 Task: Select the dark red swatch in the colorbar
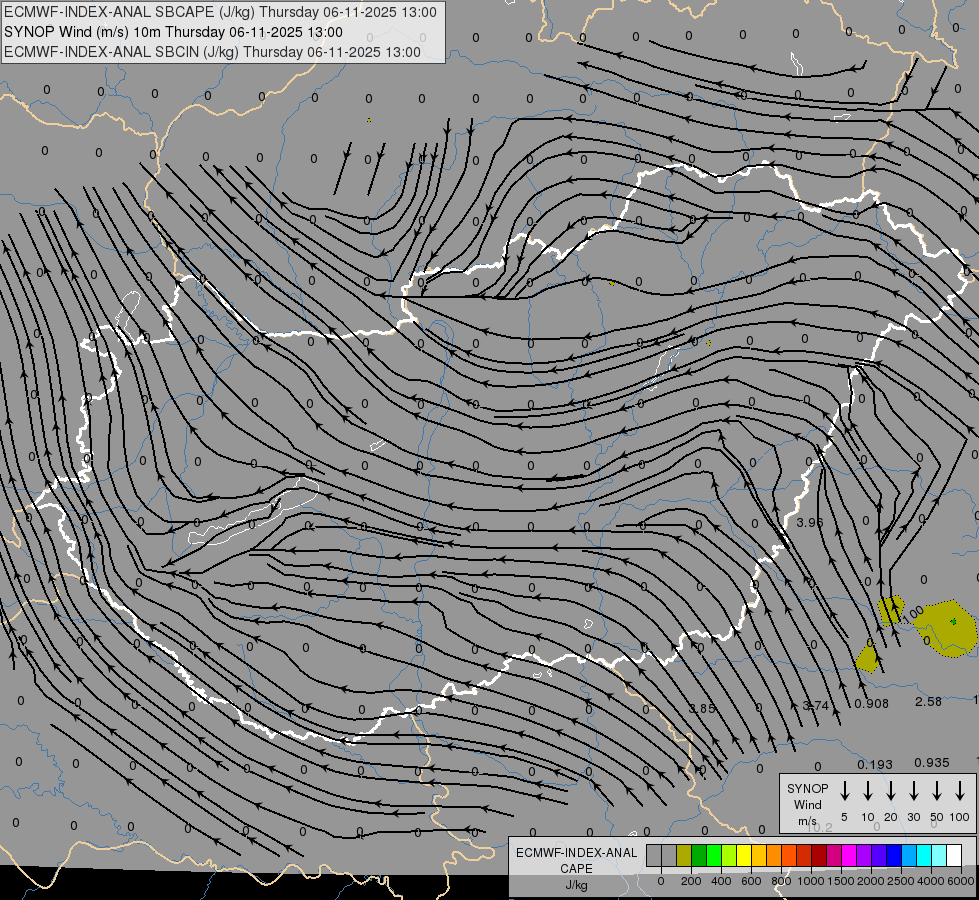point(819,855)
